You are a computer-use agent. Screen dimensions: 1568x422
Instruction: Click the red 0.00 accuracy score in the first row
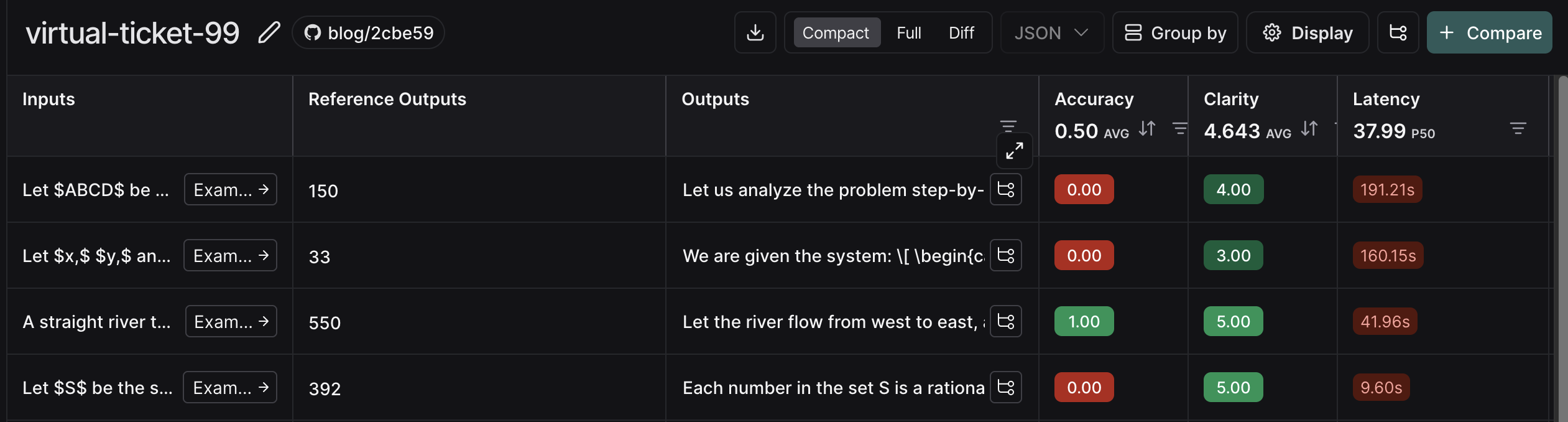tap(1084, 189)
